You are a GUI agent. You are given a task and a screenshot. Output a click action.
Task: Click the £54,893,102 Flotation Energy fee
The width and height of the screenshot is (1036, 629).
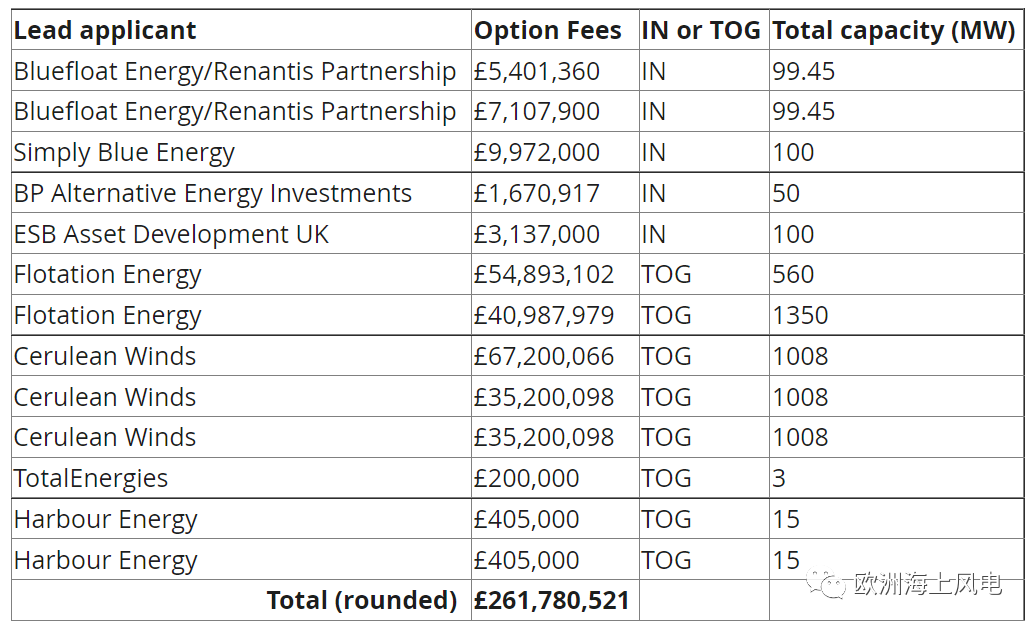point(544,275)
